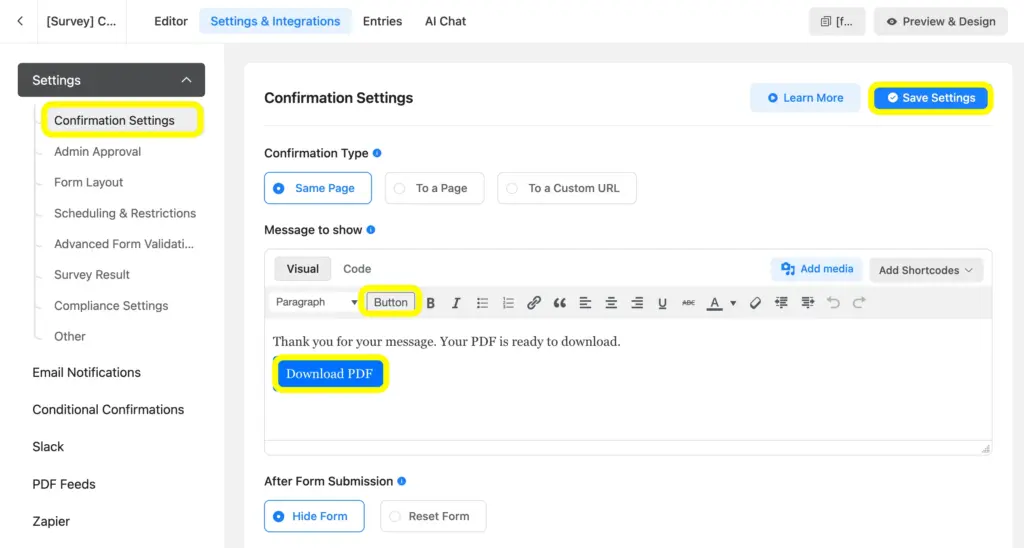Select Hide Form after submission

click(x=314, y=516)
